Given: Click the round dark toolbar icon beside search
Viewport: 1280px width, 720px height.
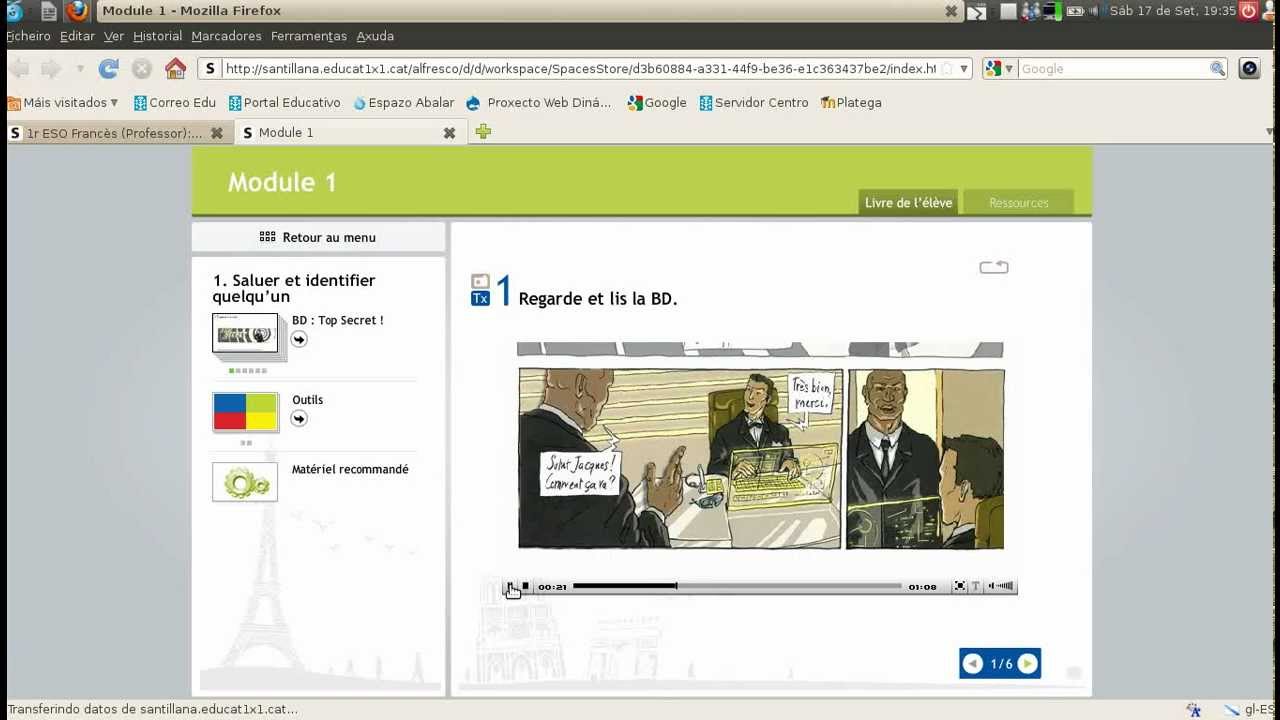Looking at the screenshot, I should [x=1249, y=69].
